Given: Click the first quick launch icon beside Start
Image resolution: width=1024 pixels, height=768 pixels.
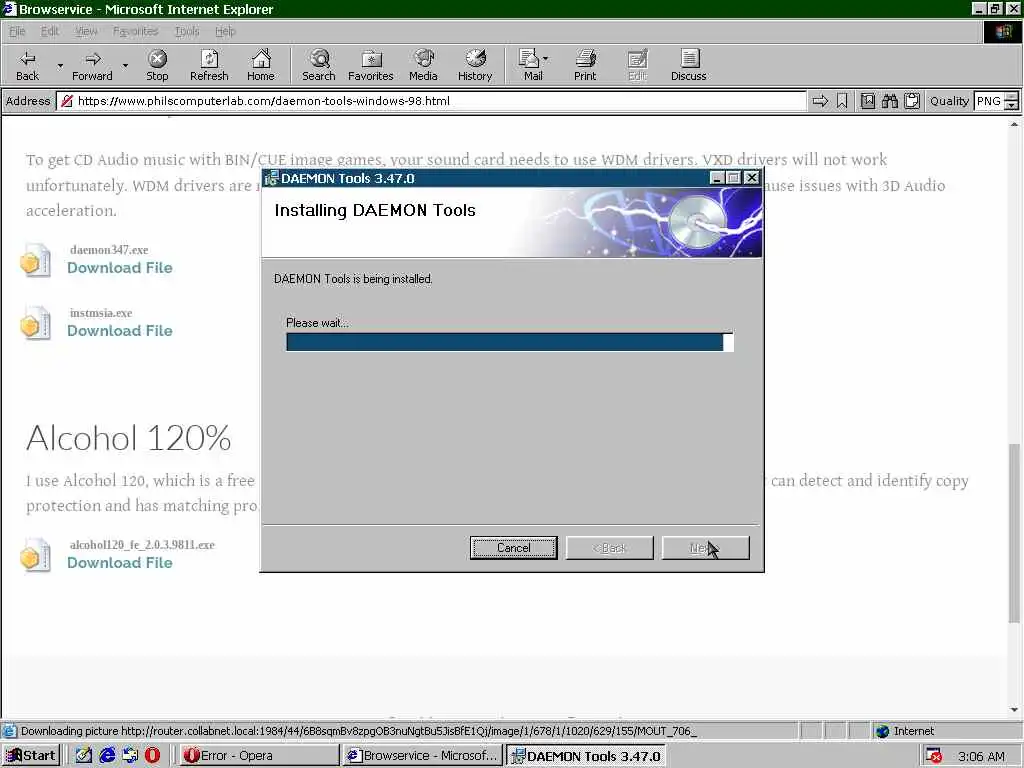Looking at the screenshot, I should point(84,756).
